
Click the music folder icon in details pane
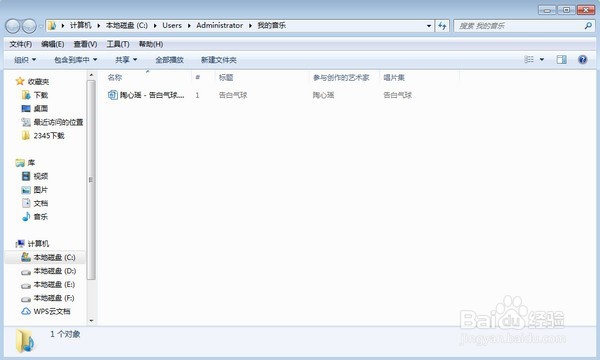coord(25,340)
